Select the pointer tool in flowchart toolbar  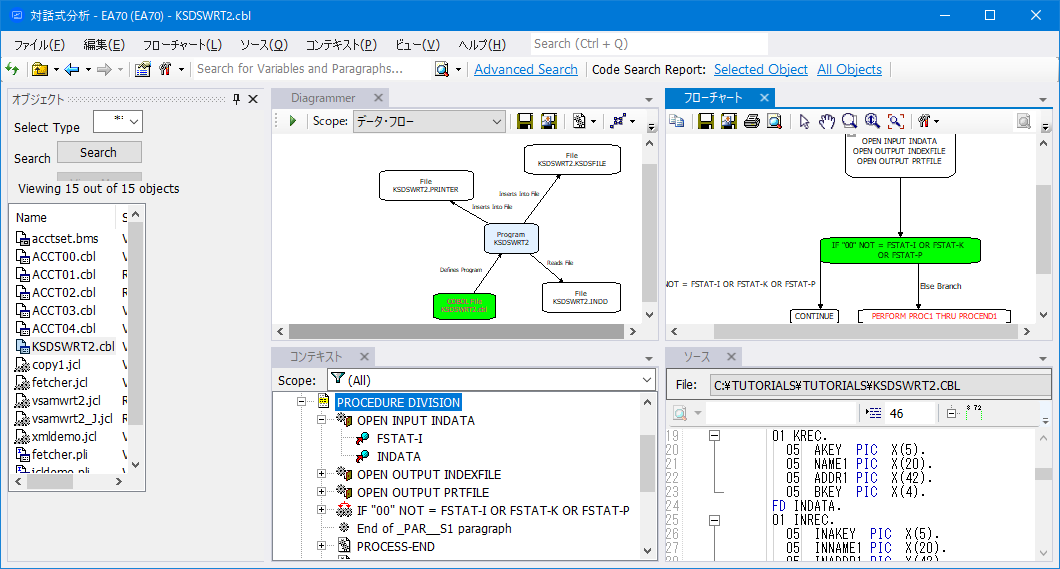click(804, 121)
